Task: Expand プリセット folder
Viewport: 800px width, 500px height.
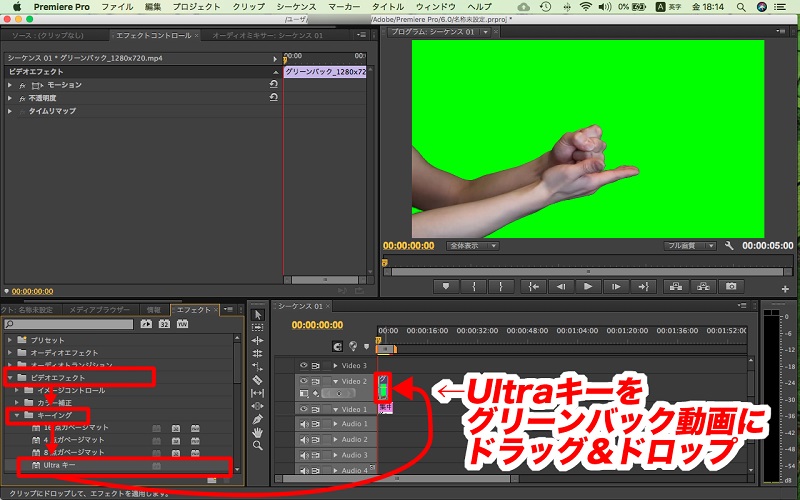Action: (10, 340)
